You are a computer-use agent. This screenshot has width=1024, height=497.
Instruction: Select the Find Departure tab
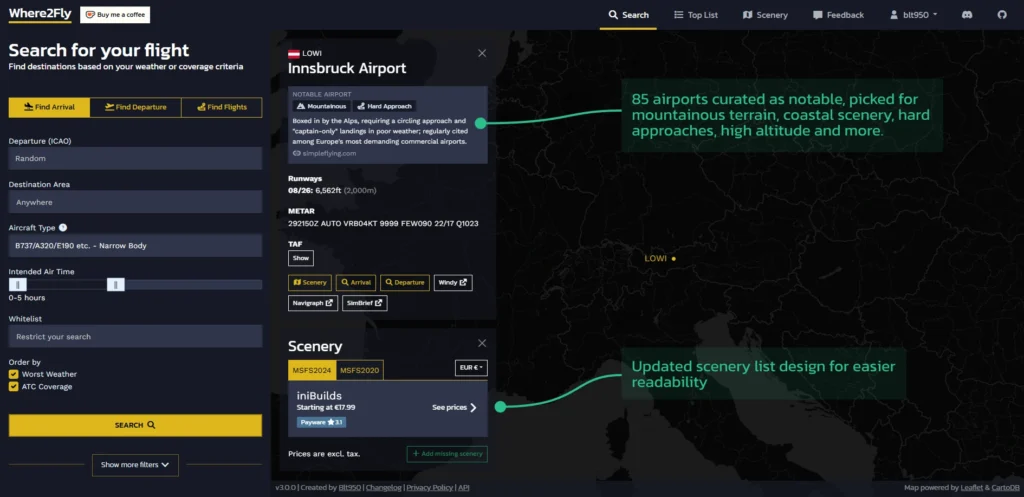click(135, 107)
